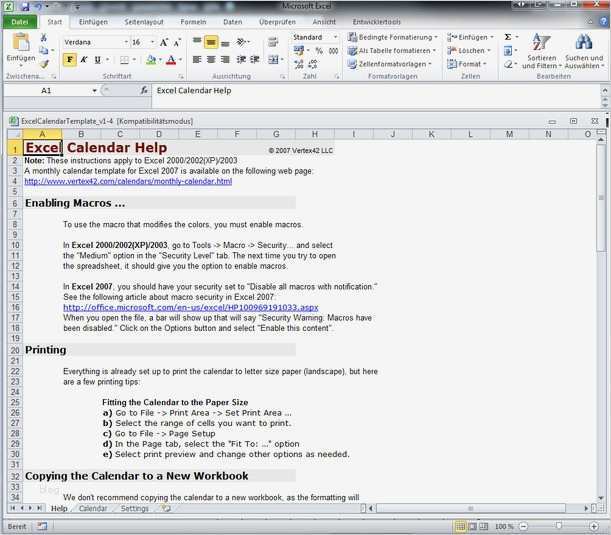Click the AutoSum sigma icon
611x535 pixels.
point(508,37)
